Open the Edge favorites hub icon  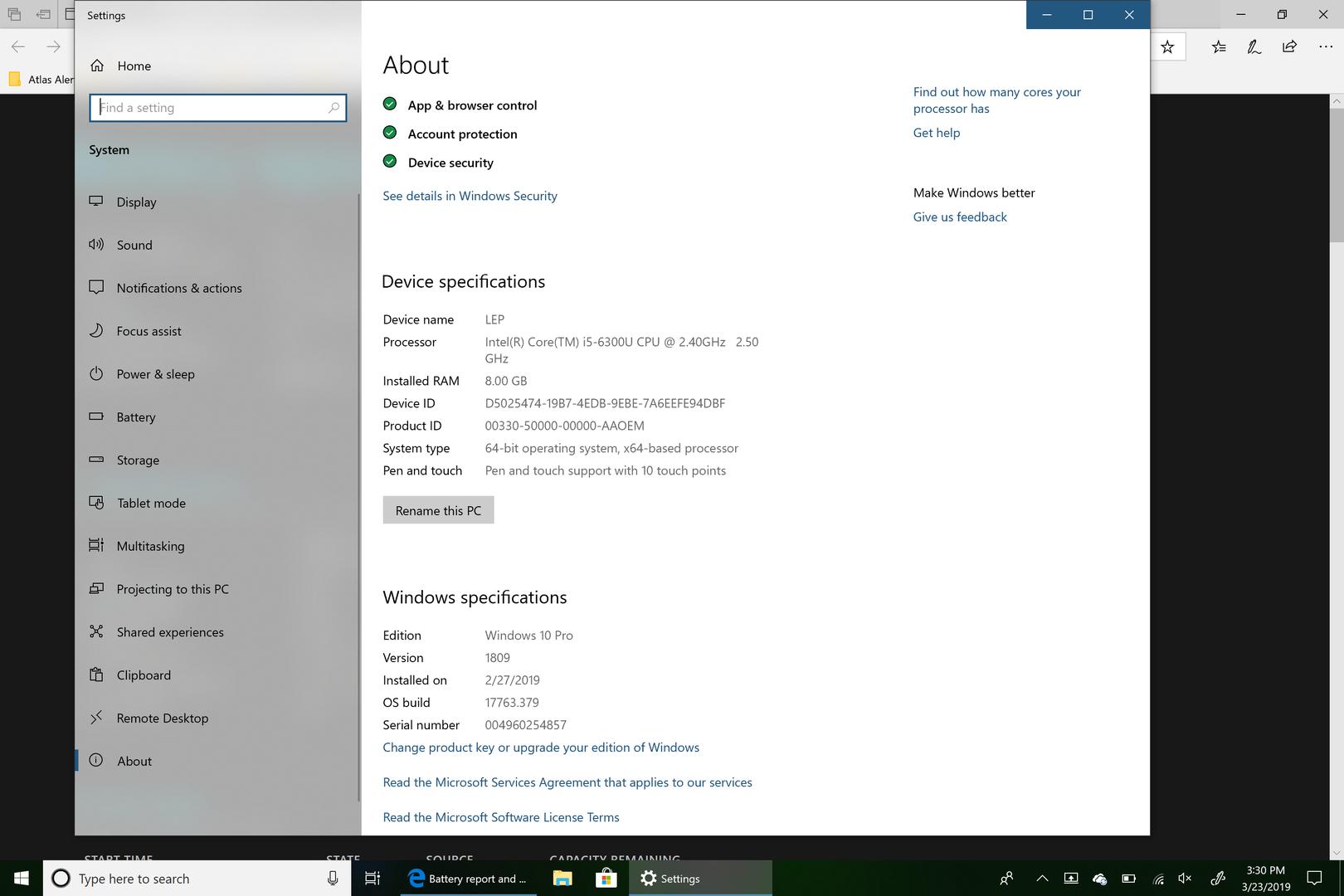click(1219, 47)
